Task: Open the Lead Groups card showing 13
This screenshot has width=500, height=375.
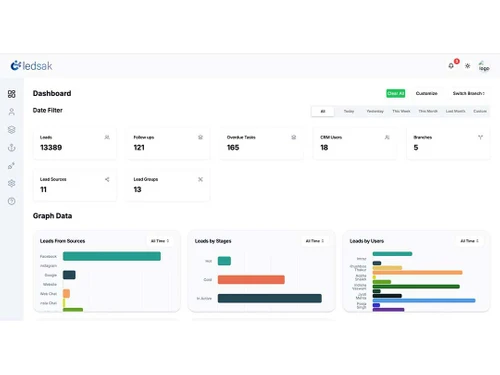Action: coord(168,185)
